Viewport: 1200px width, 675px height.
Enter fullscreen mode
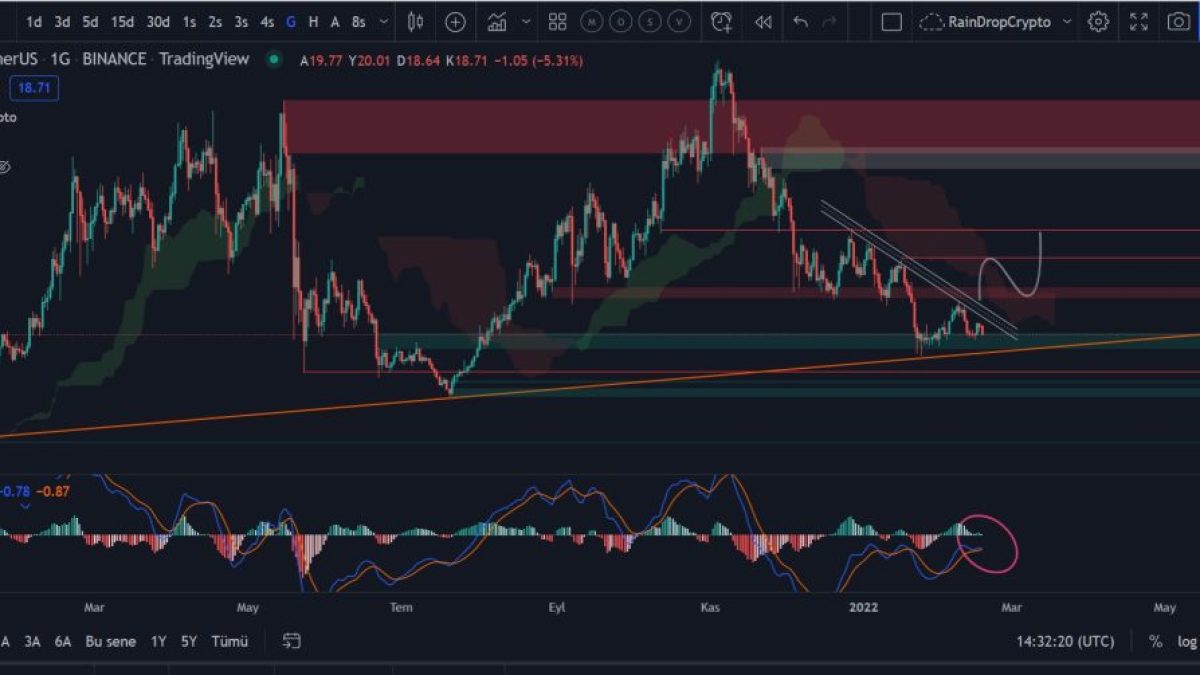(x=1139, y=21)
